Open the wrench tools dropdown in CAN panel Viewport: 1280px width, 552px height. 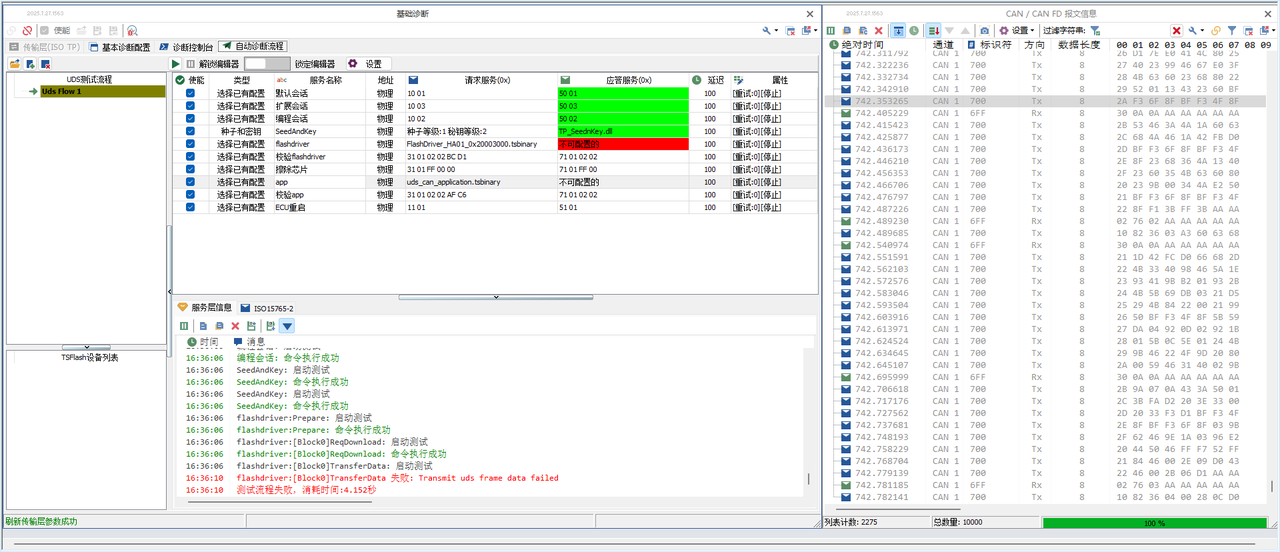(x=1194, y=31)
